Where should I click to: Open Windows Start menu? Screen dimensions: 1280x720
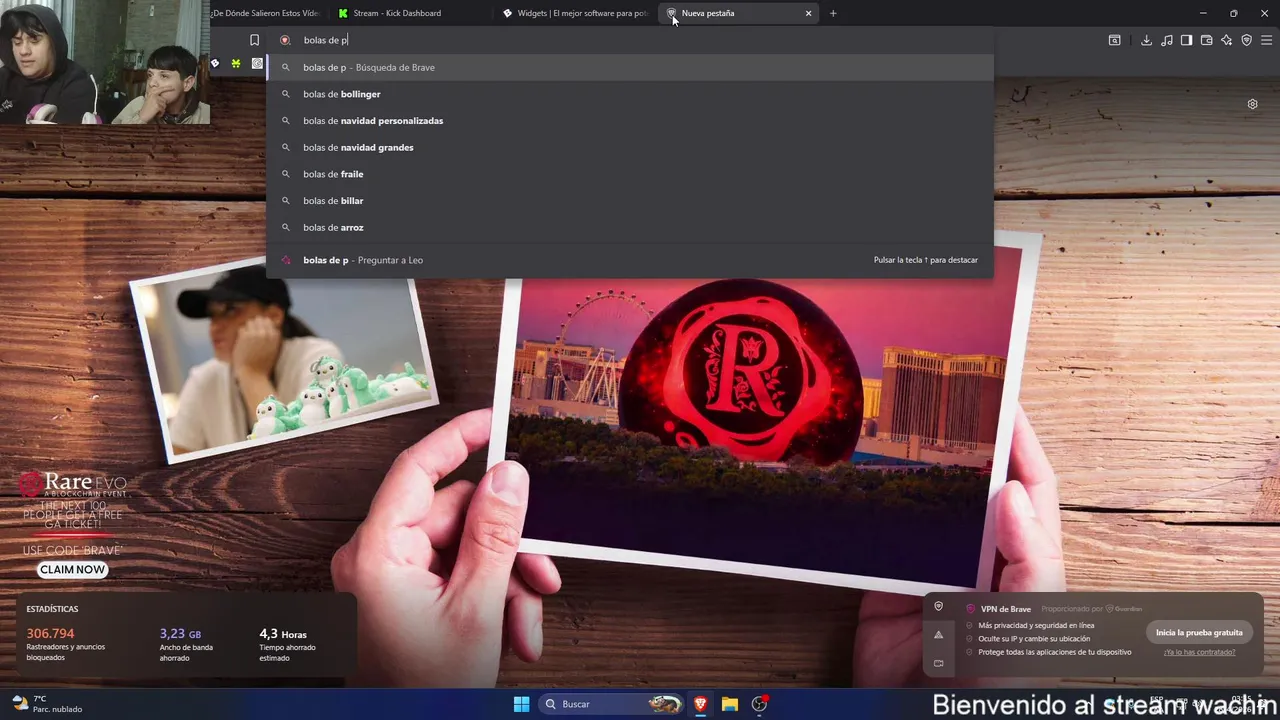tap(521, 704)
